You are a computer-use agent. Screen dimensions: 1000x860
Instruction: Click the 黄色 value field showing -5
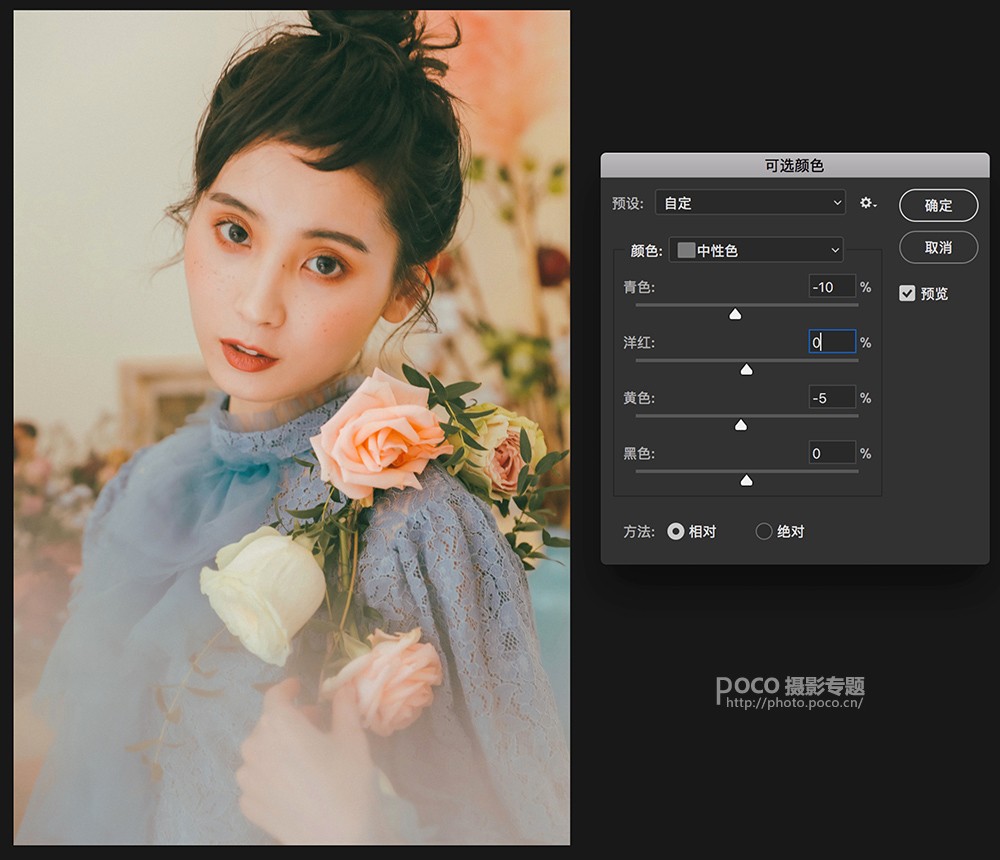click(832, 397)
